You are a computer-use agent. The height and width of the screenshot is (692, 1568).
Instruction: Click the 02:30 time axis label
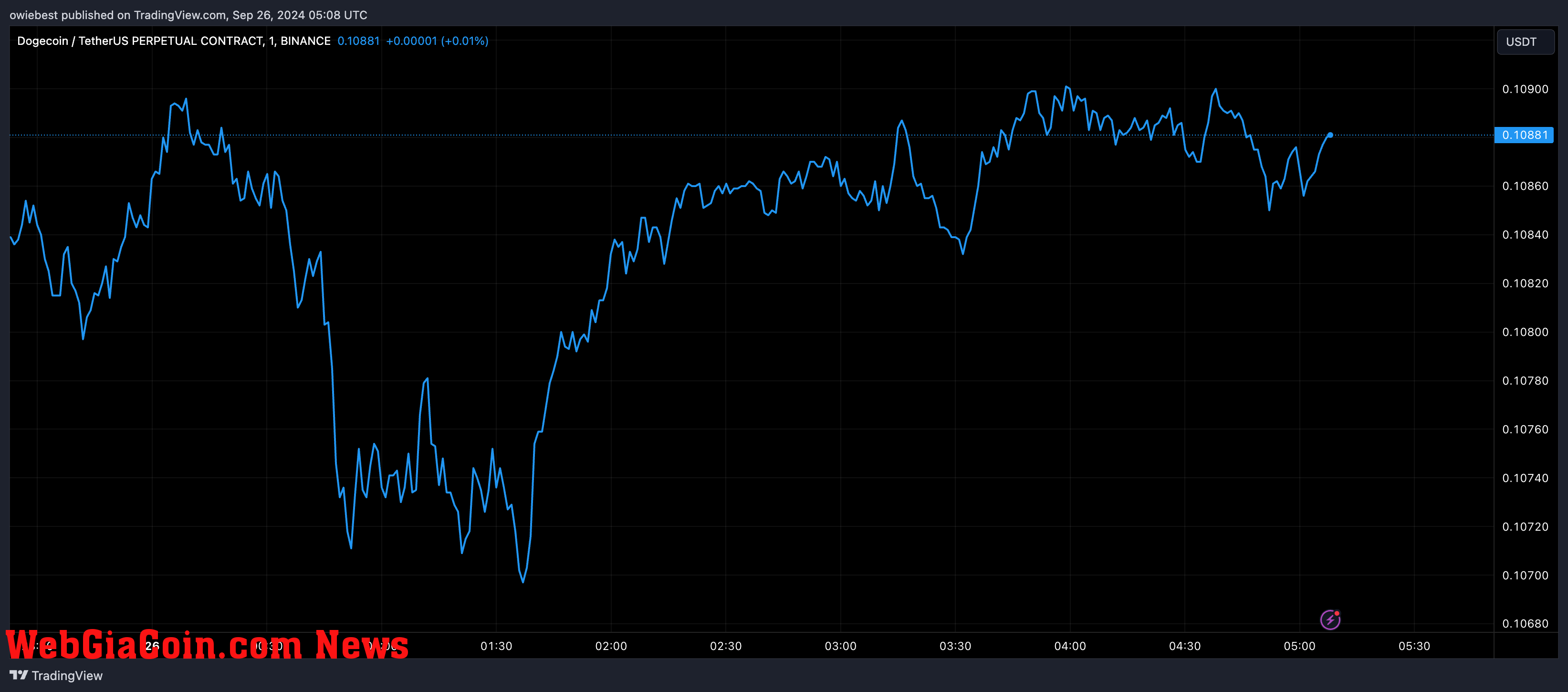[726, 646]
